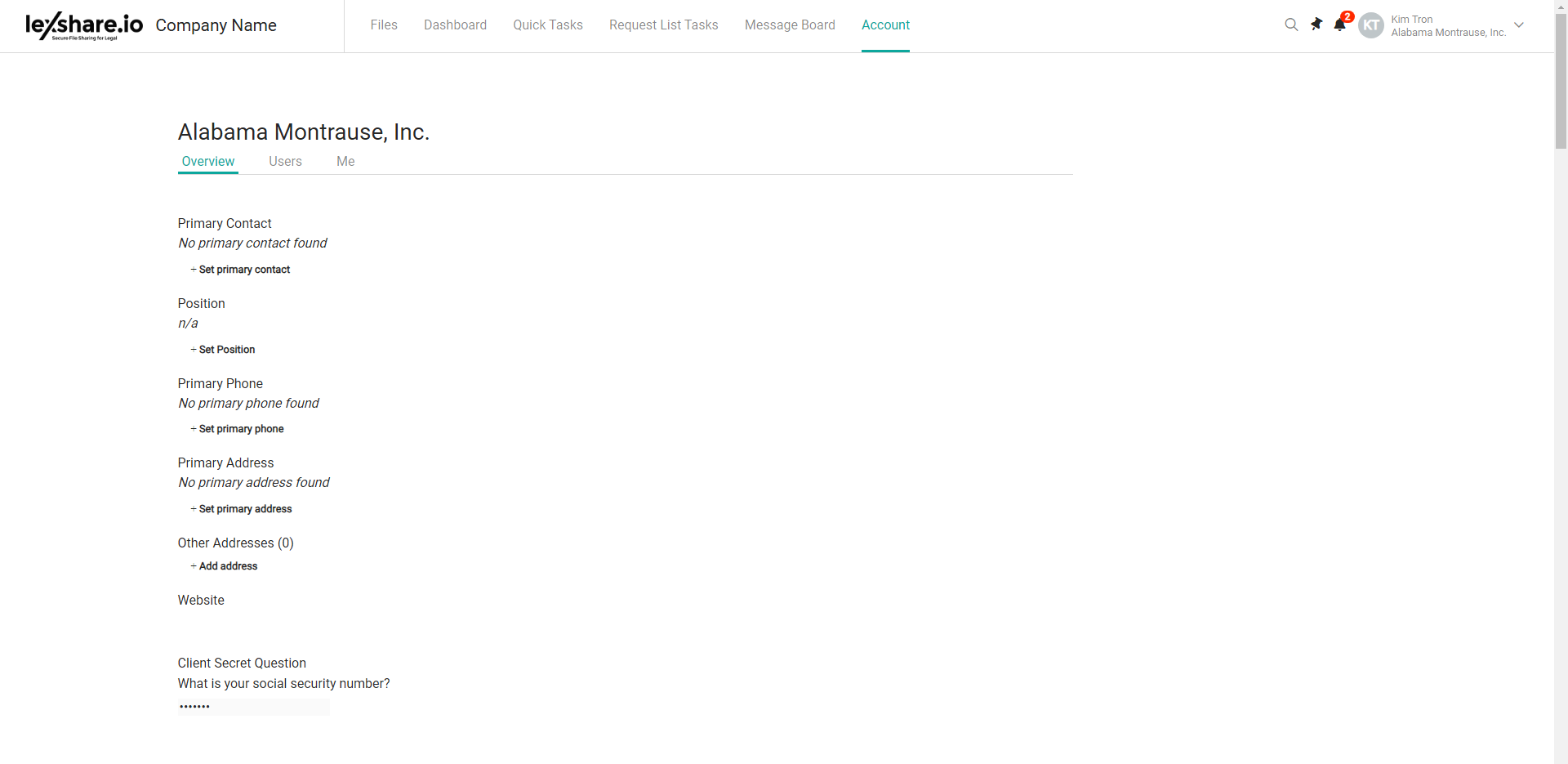Click the Set Position link
The image size is (1568, 764).
226,350
